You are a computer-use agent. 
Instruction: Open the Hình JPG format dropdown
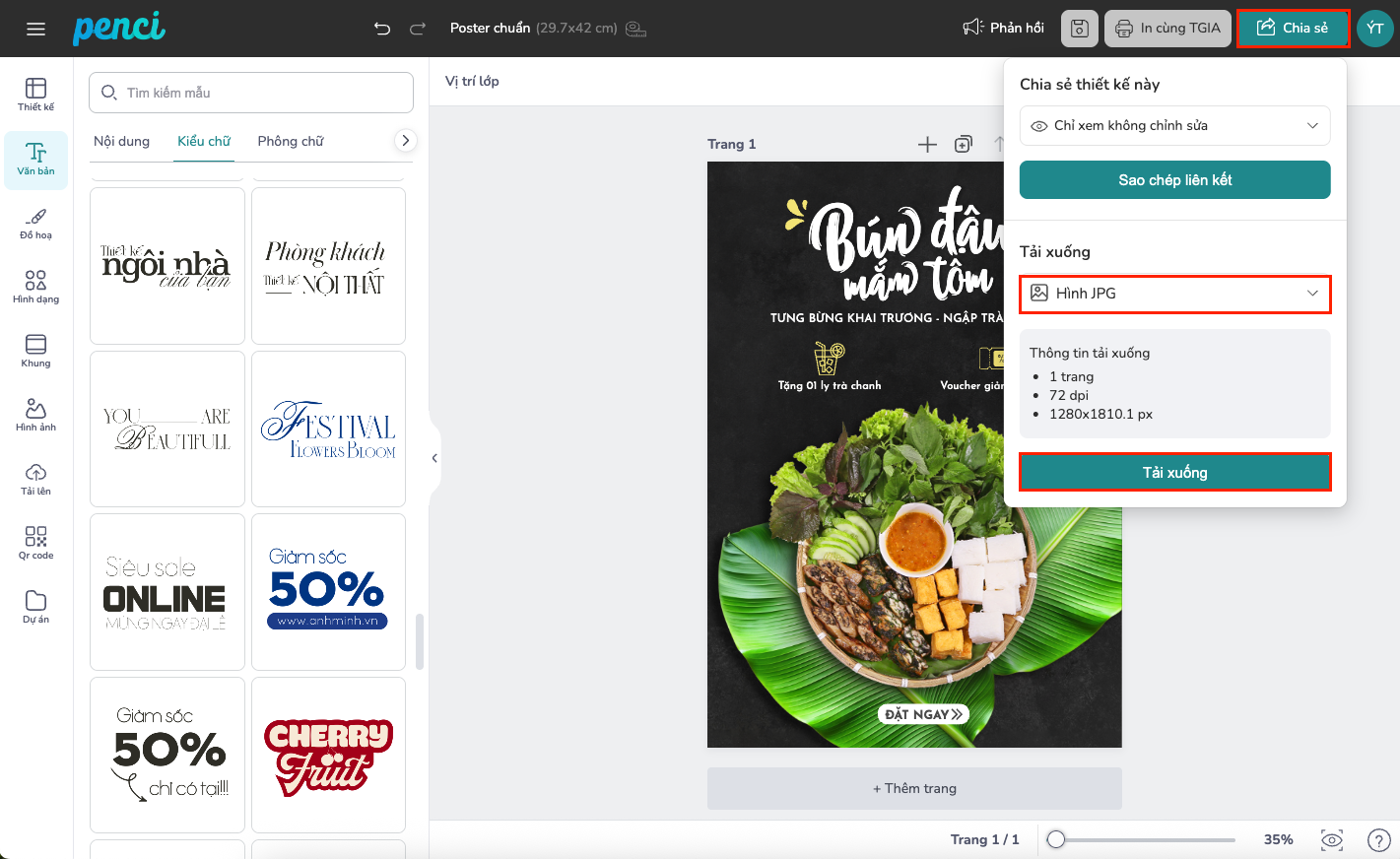click(1174, 294)
